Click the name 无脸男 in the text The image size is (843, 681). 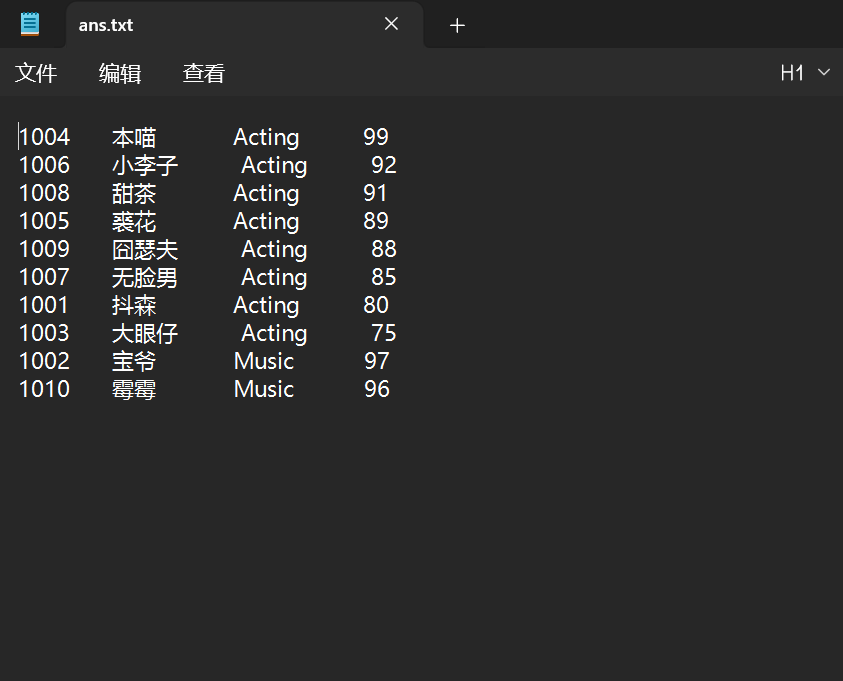pos(145,277)
